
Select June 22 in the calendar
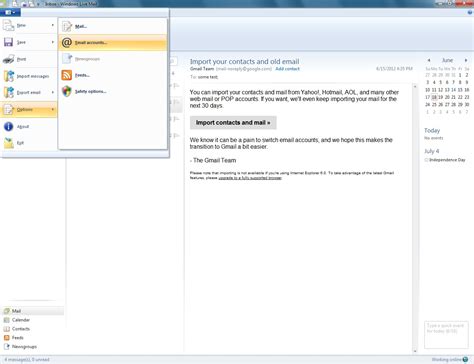460,97
